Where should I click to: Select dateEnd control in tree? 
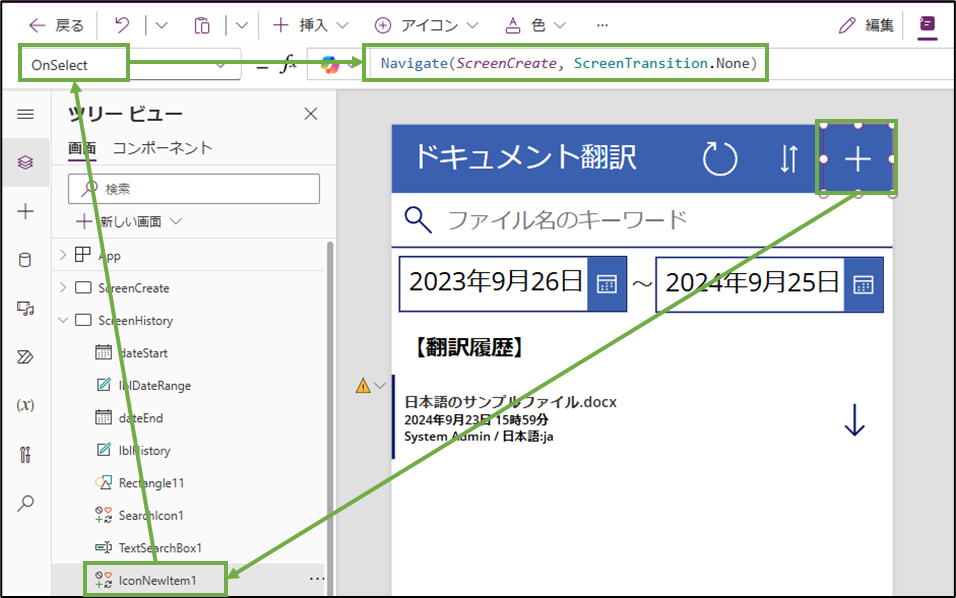pyautogui.click(x=141, y=418)
